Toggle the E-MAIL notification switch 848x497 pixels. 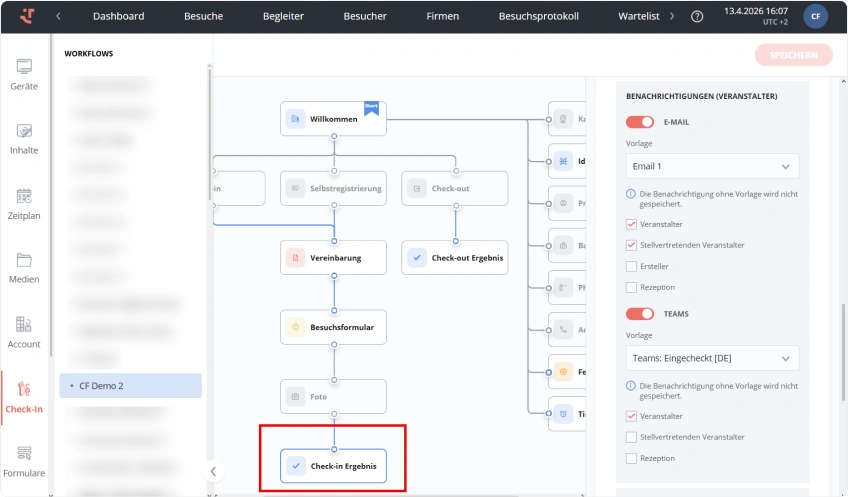(x=640, y=122)
